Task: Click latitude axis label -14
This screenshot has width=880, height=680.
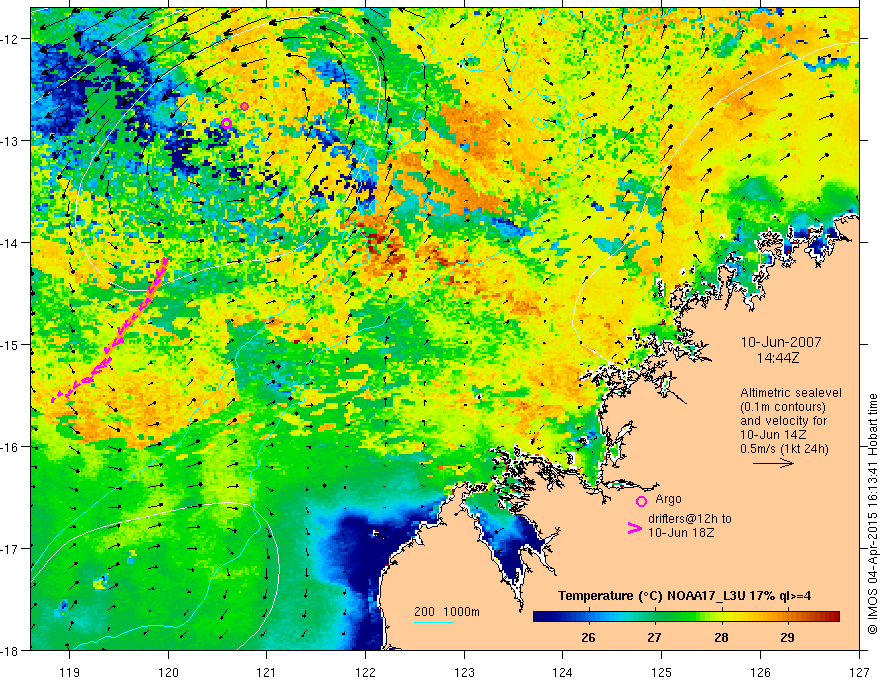Action: (10, 243)
